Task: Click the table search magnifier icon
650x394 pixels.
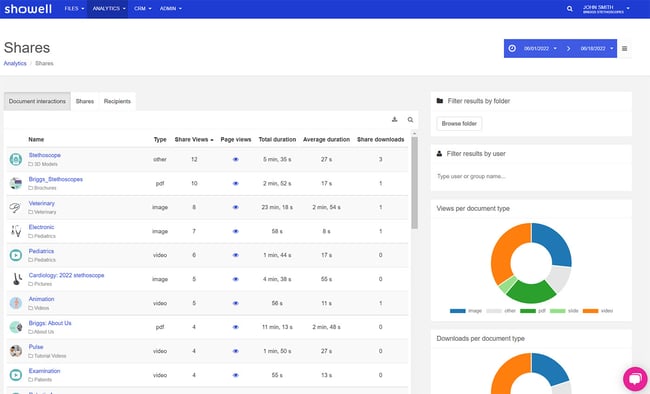Action: click(x=410, y=120)
